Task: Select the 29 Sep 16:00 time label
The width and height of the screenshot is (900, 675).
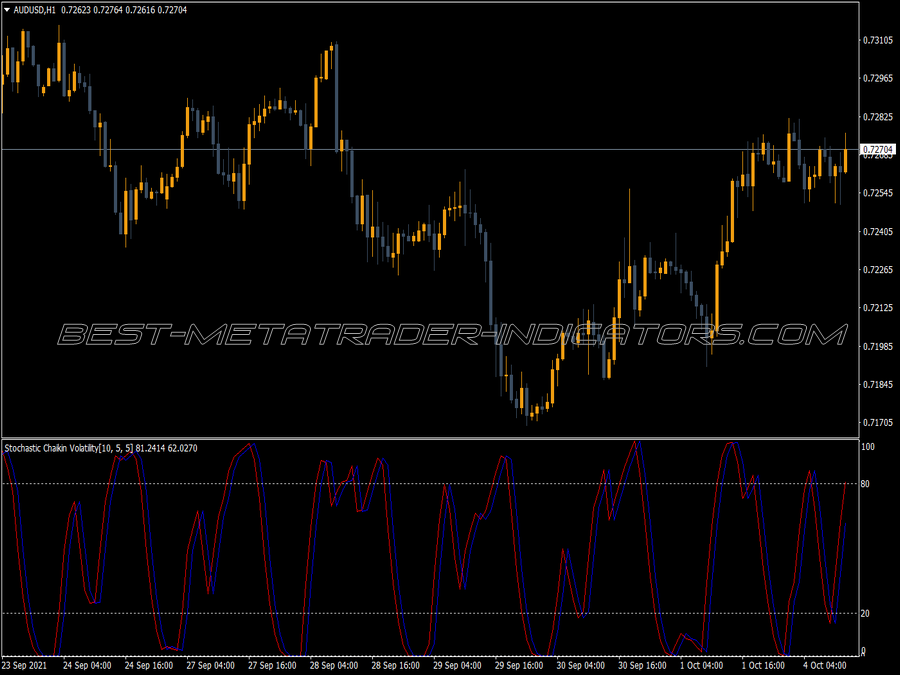Action: coord(519,665)
